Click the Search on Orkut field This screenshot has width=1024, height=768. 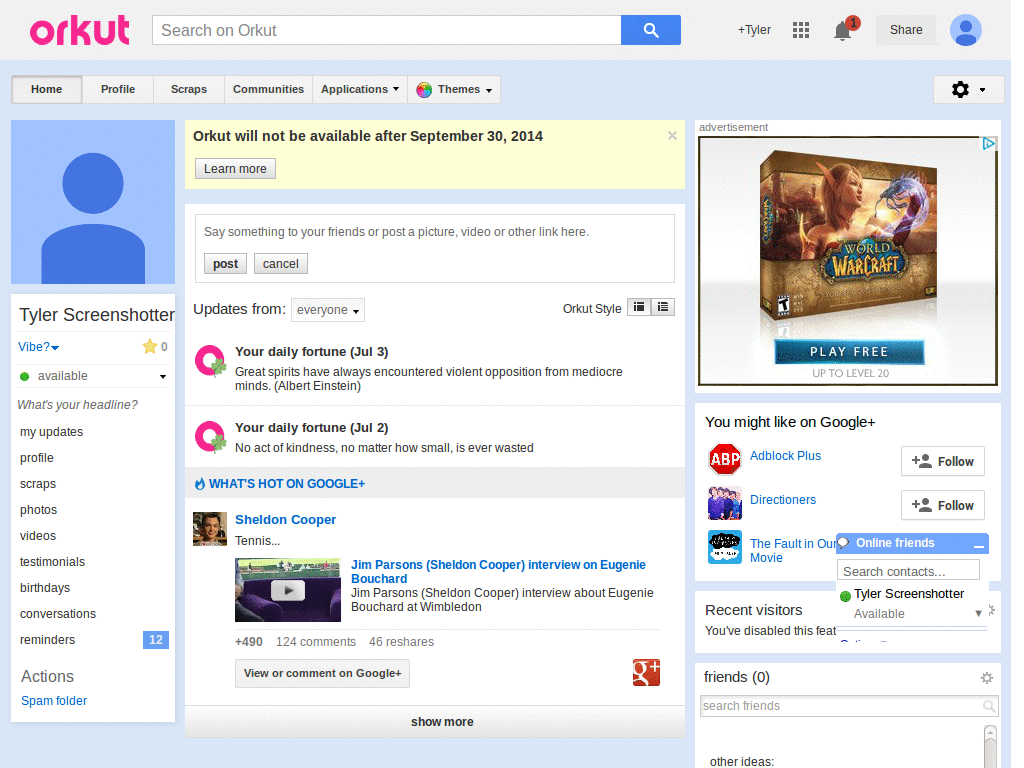click(387, 30)
